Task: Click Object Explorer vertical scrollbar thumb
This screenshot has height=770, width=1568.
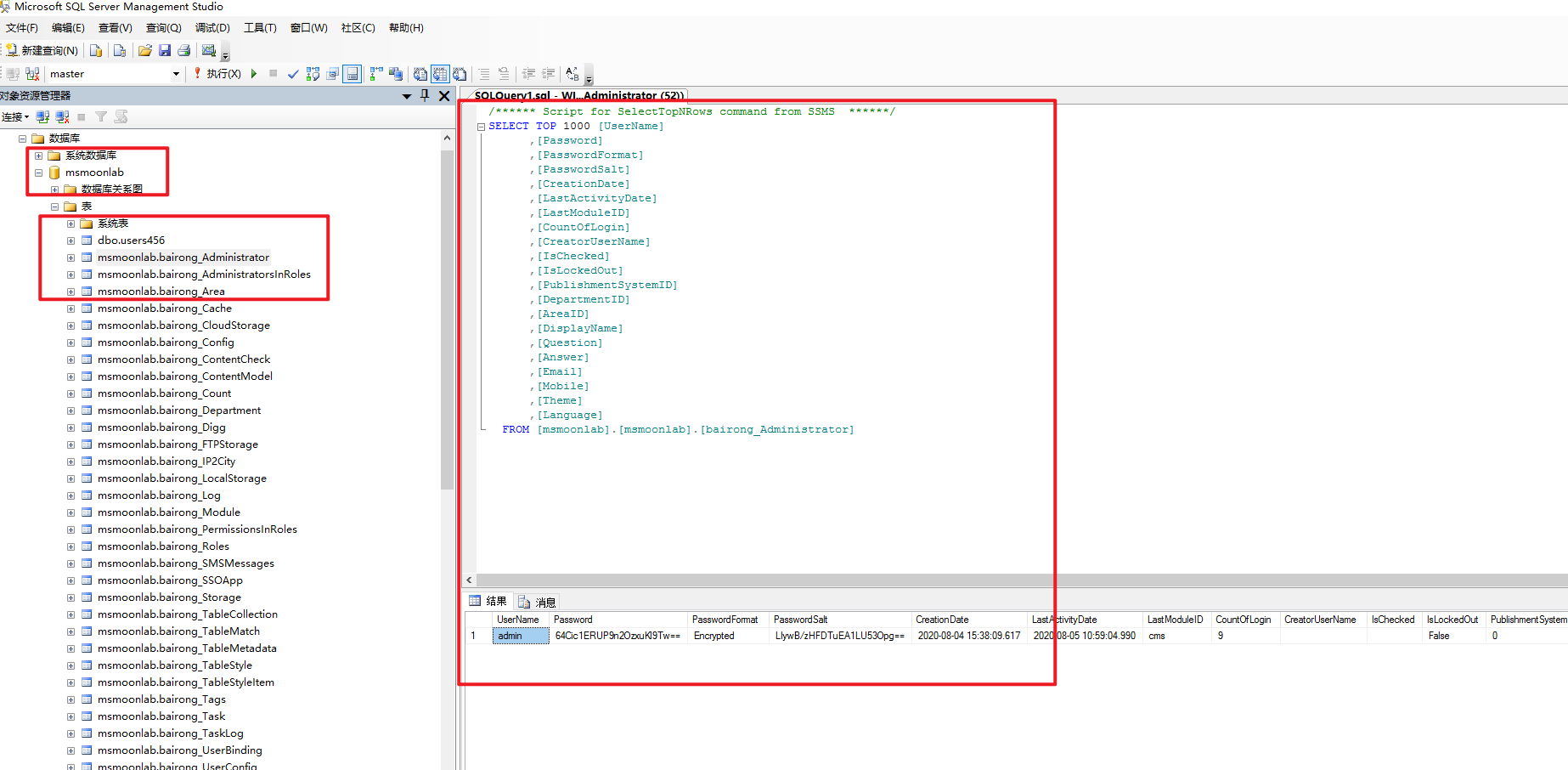Action: pos(447,320)
